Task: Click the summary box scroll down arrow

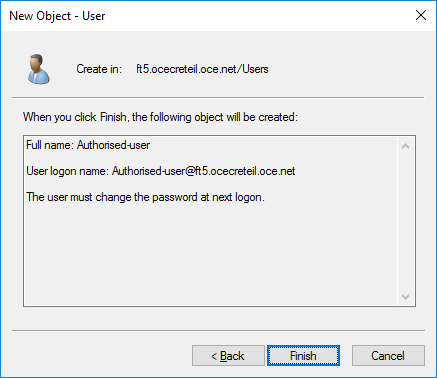Action: [x=406, y=296]
